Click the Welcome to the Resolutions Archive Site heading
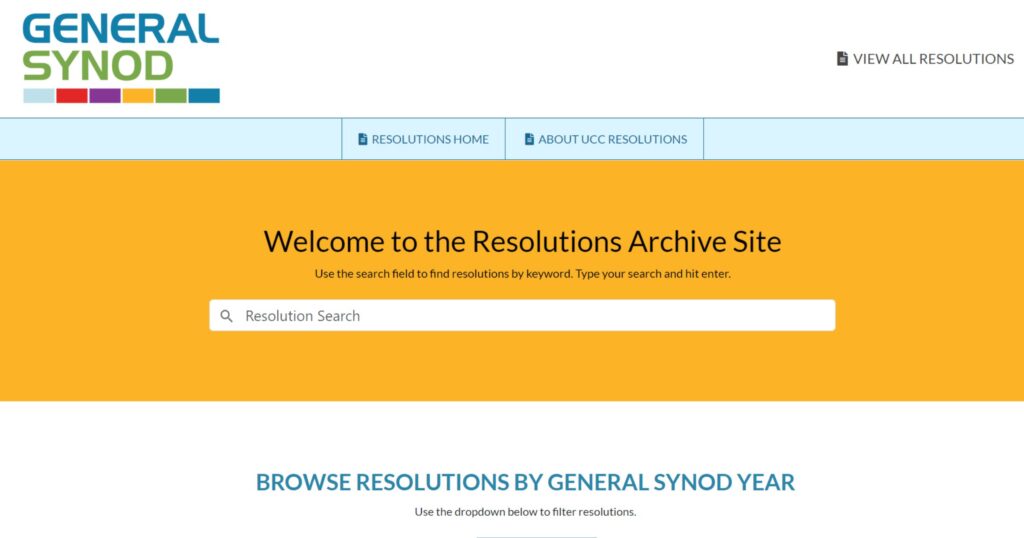This screenshot has width=1024, height=538. click(x=522, y=242)
